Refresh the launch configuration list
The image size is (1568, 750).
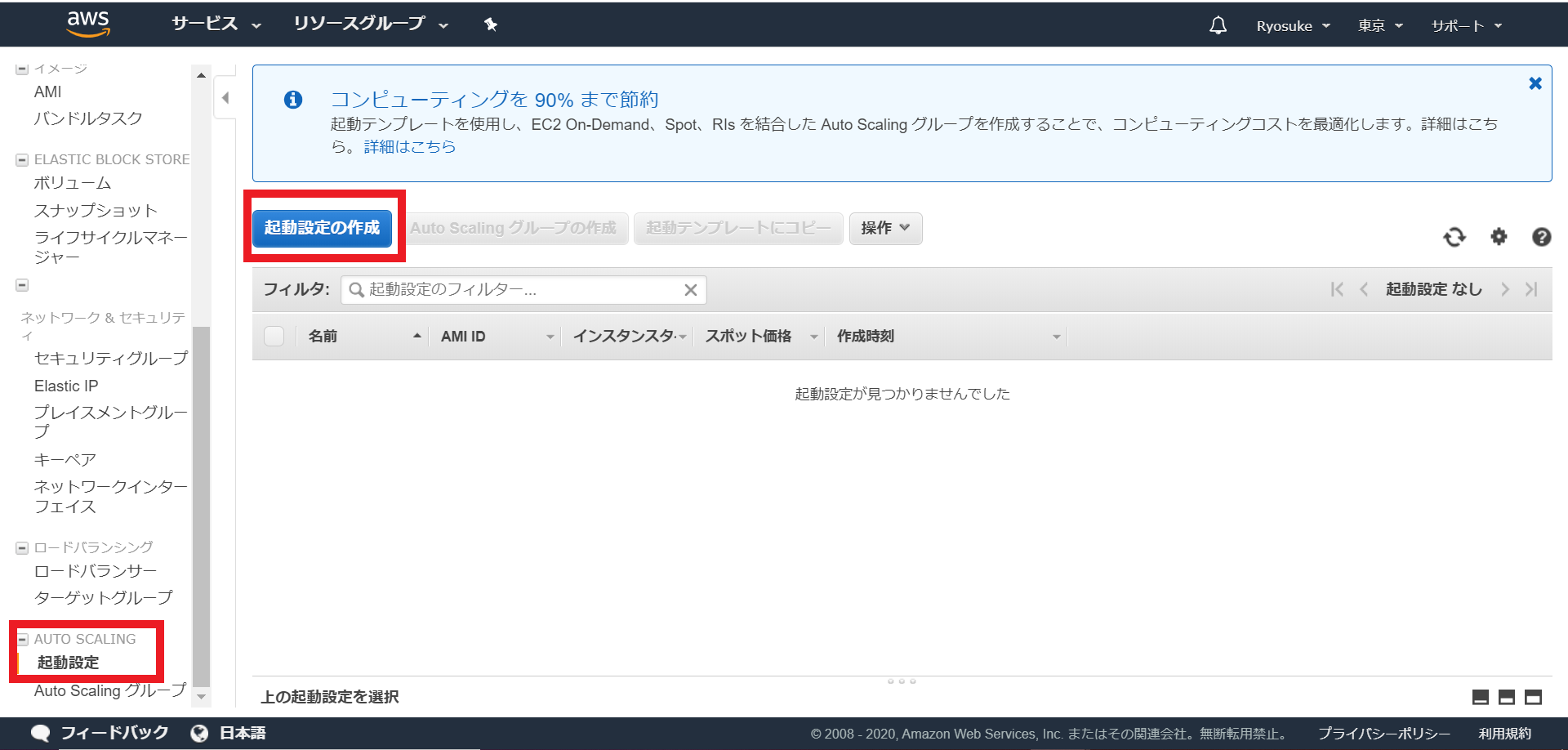(1454, 237)
